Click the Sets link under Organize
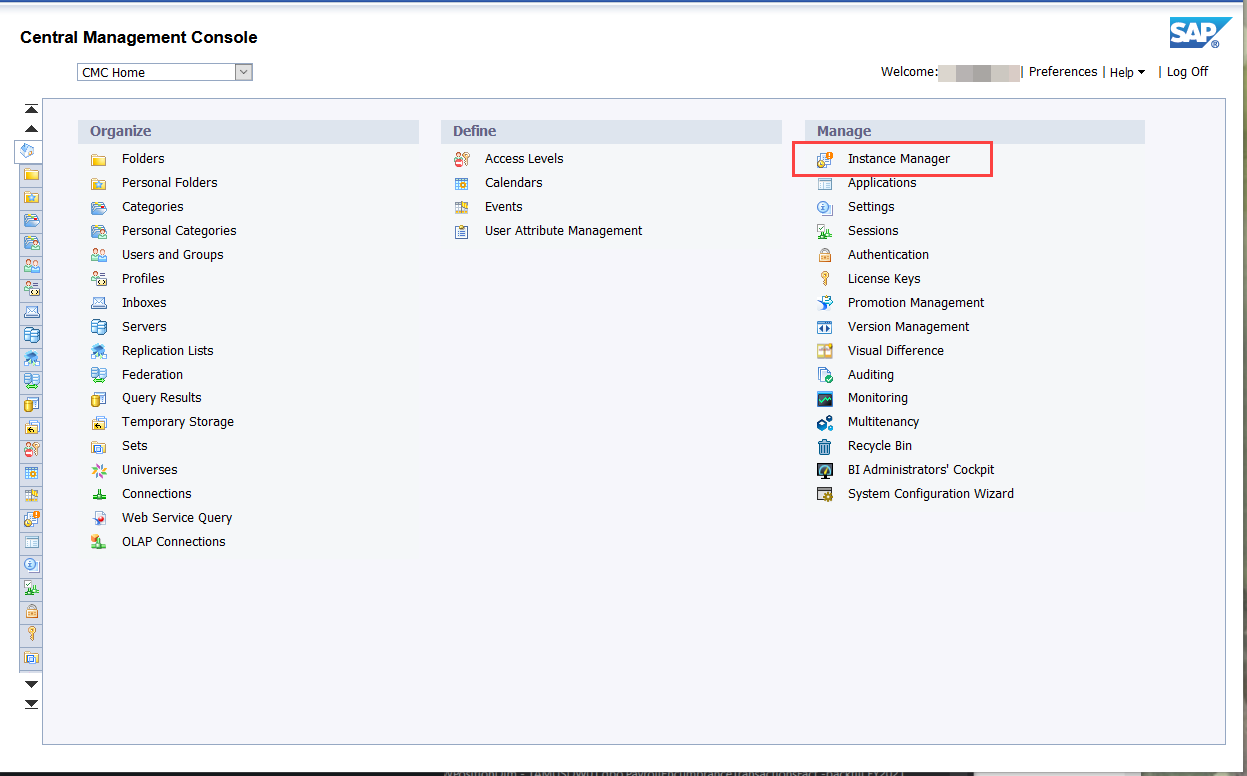 [135, 446]
